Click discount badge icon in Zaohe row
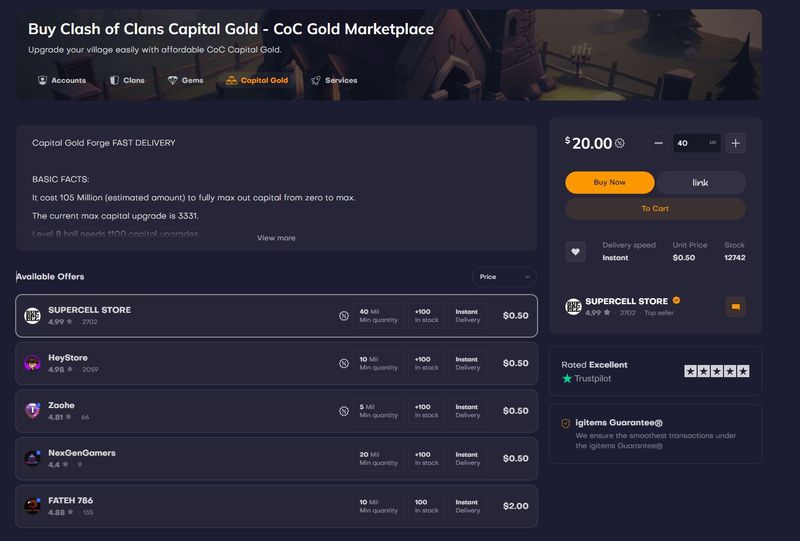The image size is (800, 541). click(x=344, y=411)
